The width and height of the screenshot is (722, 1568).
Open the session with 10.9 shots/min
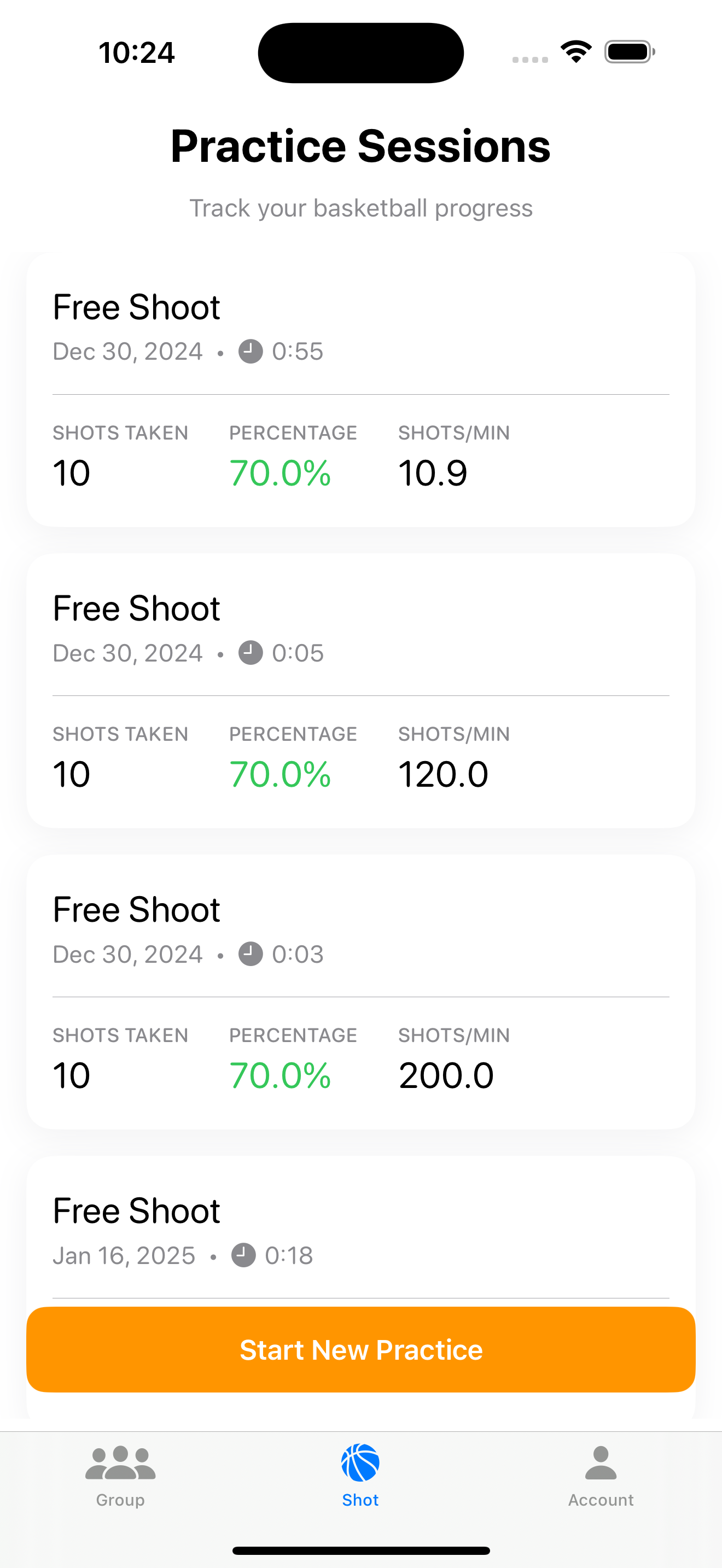click(x=360, y=390)
